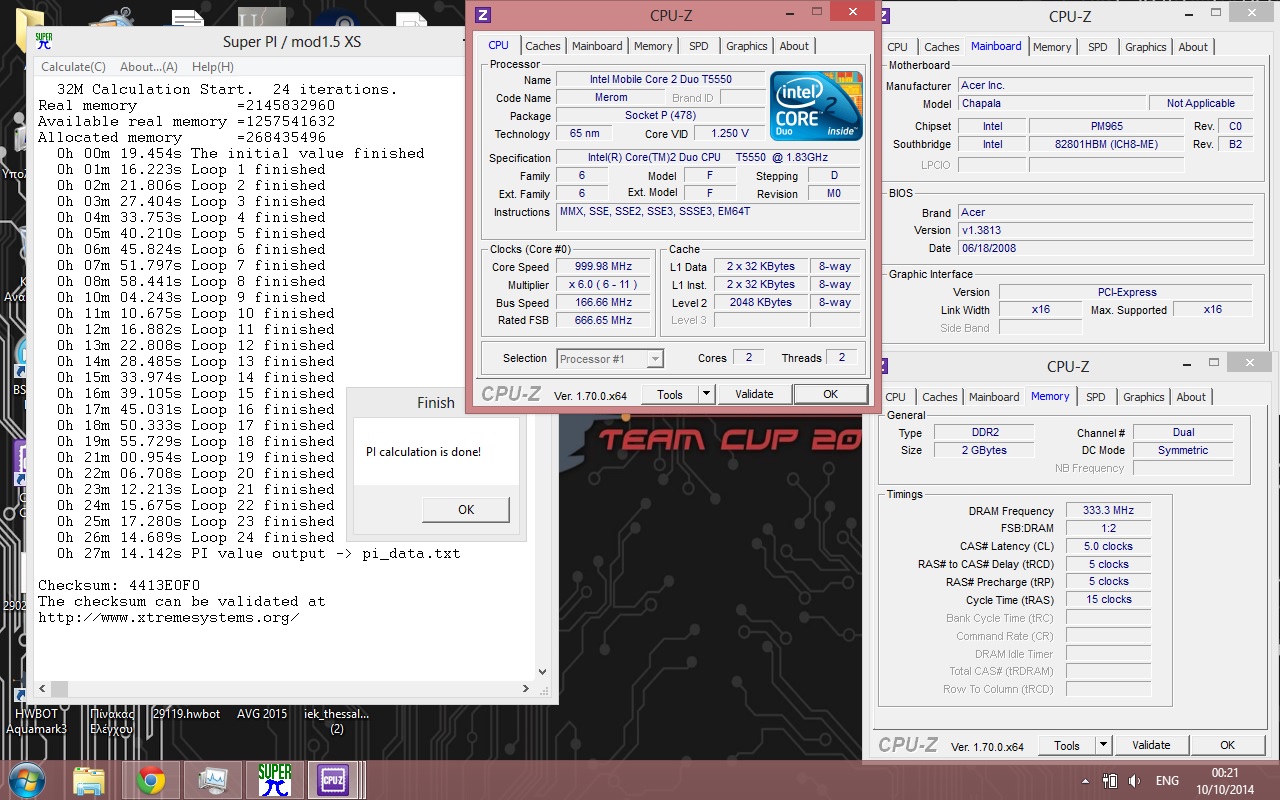The height and width of the screenshot is (800, 1280).
Task: Select About tab in the Mainboard CPU-Z window
Action: pos(1193,47)
